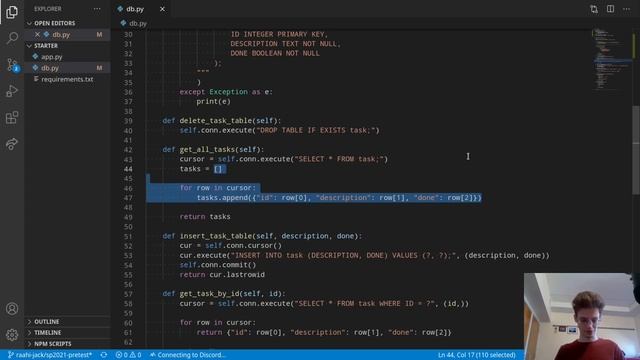The height and width of the screenshot is (360, 640).
Task: Open the Explorer view in activity bar
Action: tap(12, 12)
